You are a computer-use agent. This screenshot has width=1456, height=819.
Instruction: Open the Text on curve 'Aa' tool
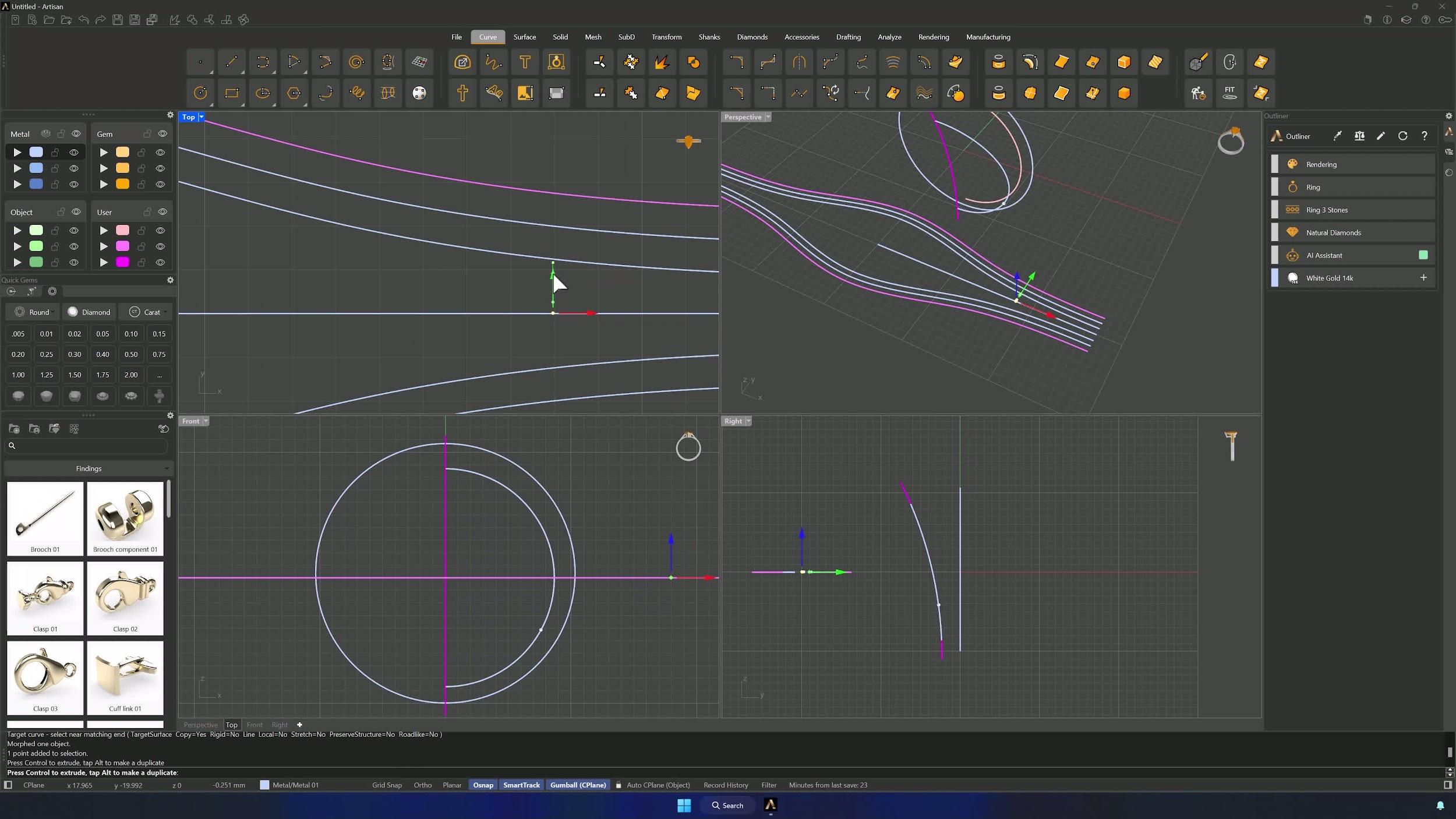tap(494, 93)
